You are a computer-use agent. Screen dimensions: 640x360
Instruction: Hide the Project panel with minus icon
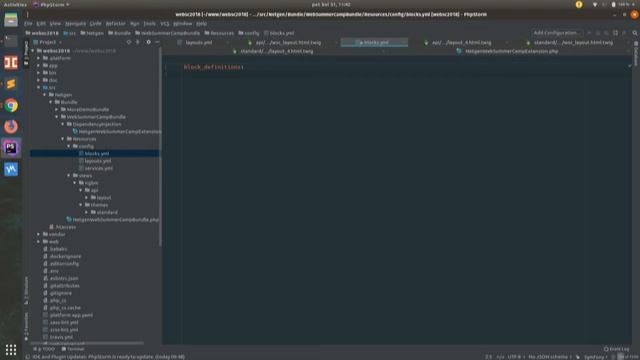tap(158, 42)
